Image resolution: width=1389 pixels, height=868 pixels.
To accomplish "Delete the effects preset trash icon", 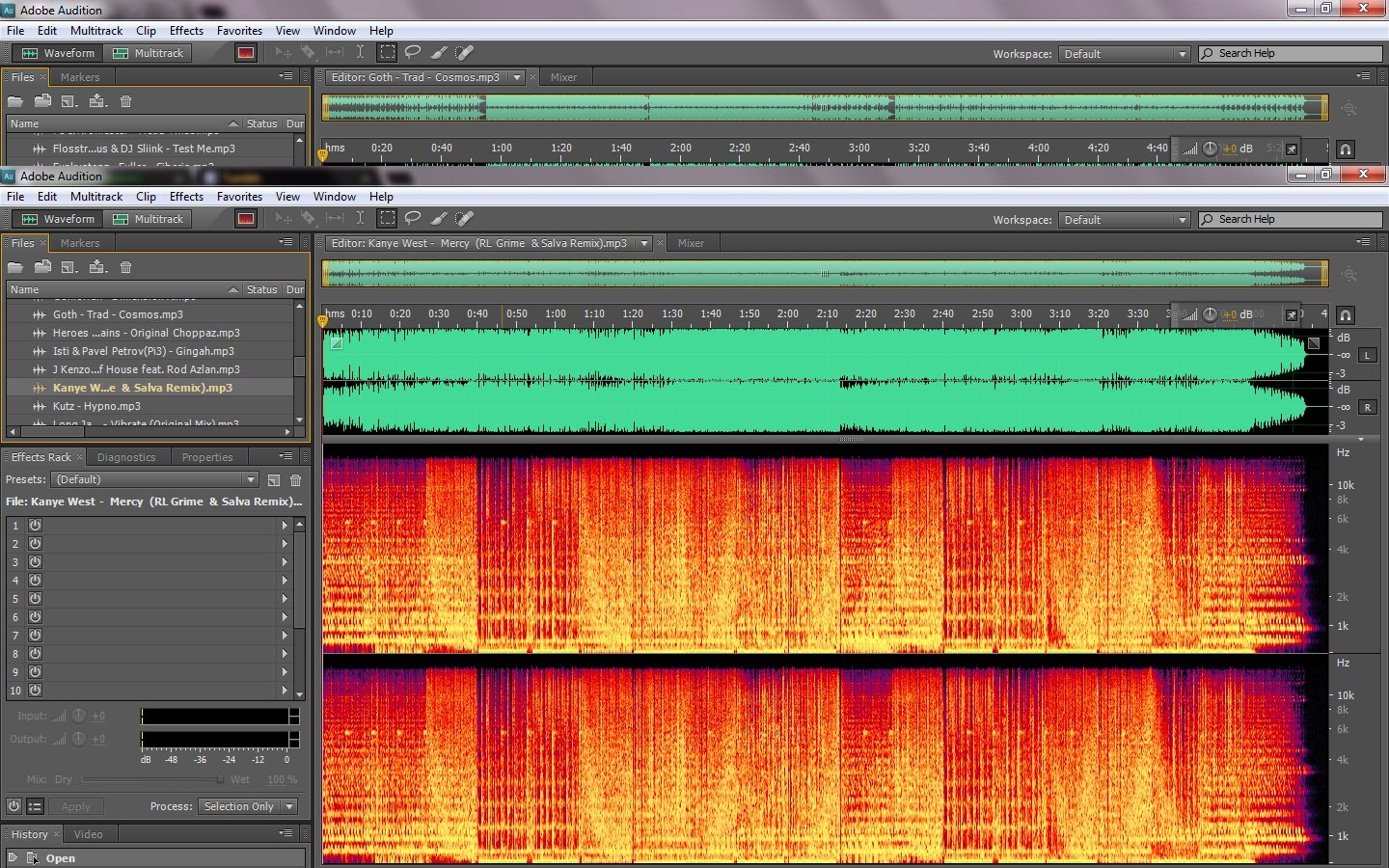I will click(295, 479).
